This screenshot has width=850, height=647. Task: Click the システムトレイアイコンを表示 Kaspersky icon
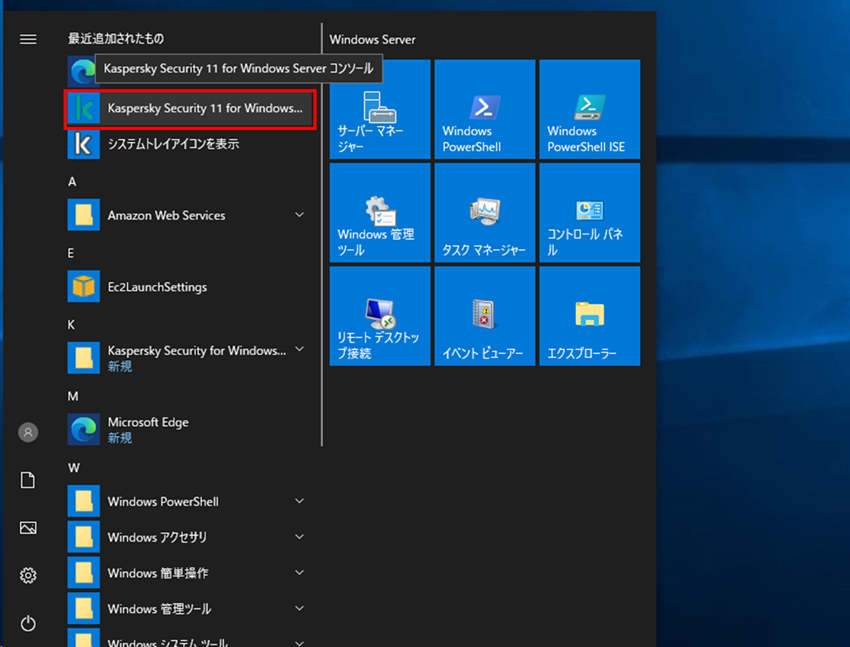[x=83, y=144]
